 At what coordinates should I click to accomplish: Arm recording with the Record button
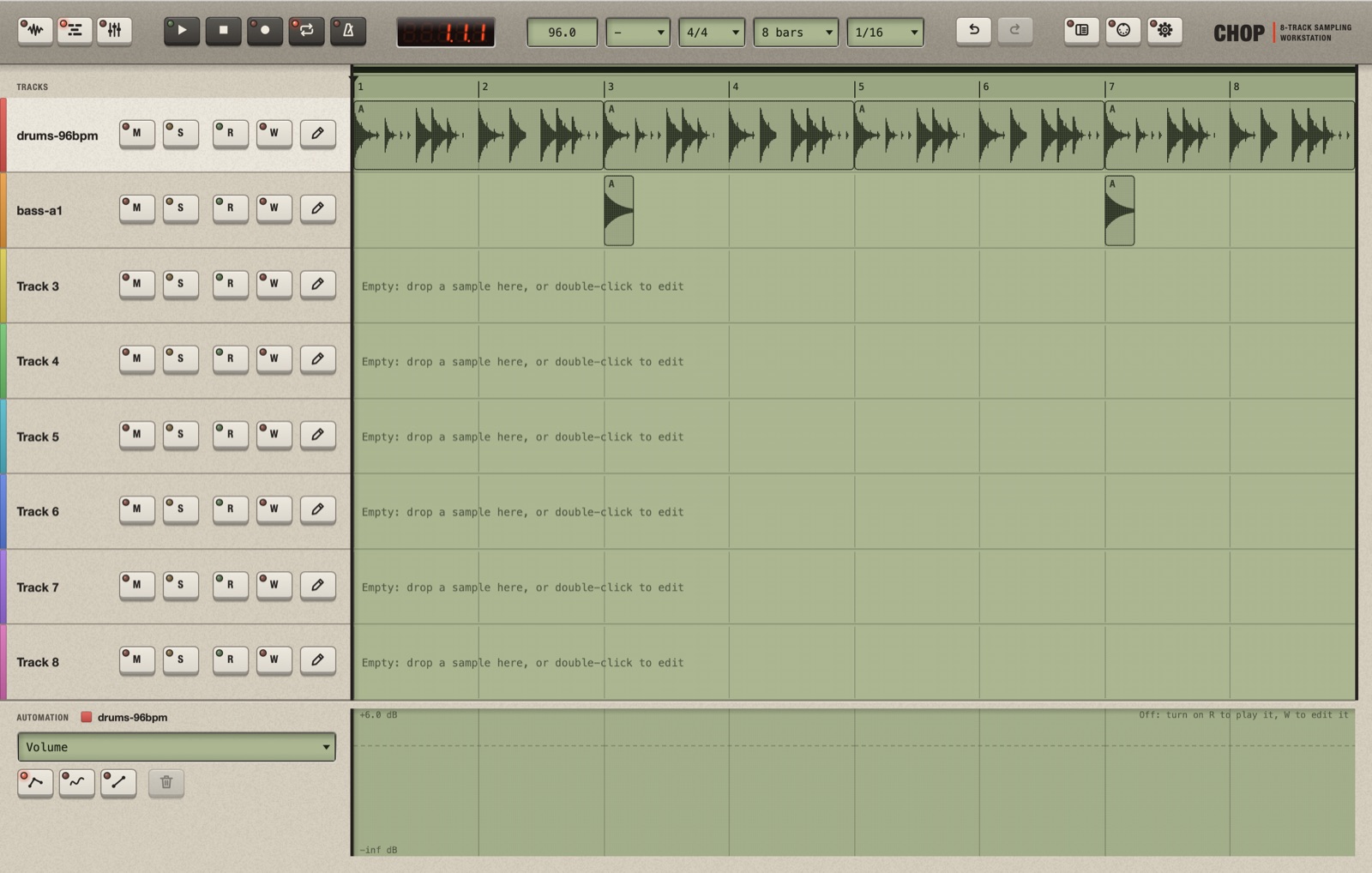pos(265,31)
